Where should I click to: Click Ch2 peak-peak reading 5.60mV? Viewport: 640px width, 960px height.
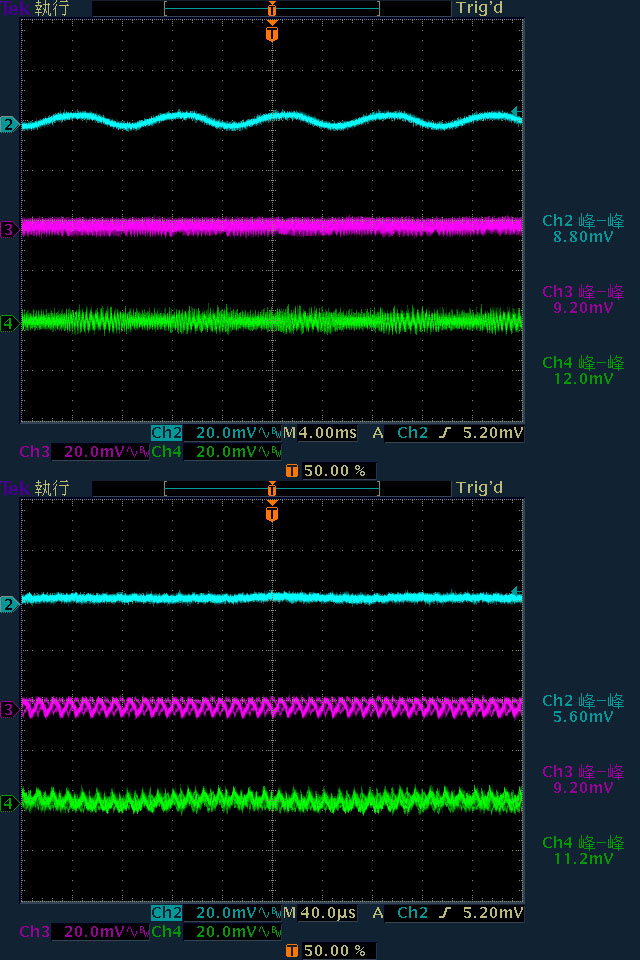(583, 717)
